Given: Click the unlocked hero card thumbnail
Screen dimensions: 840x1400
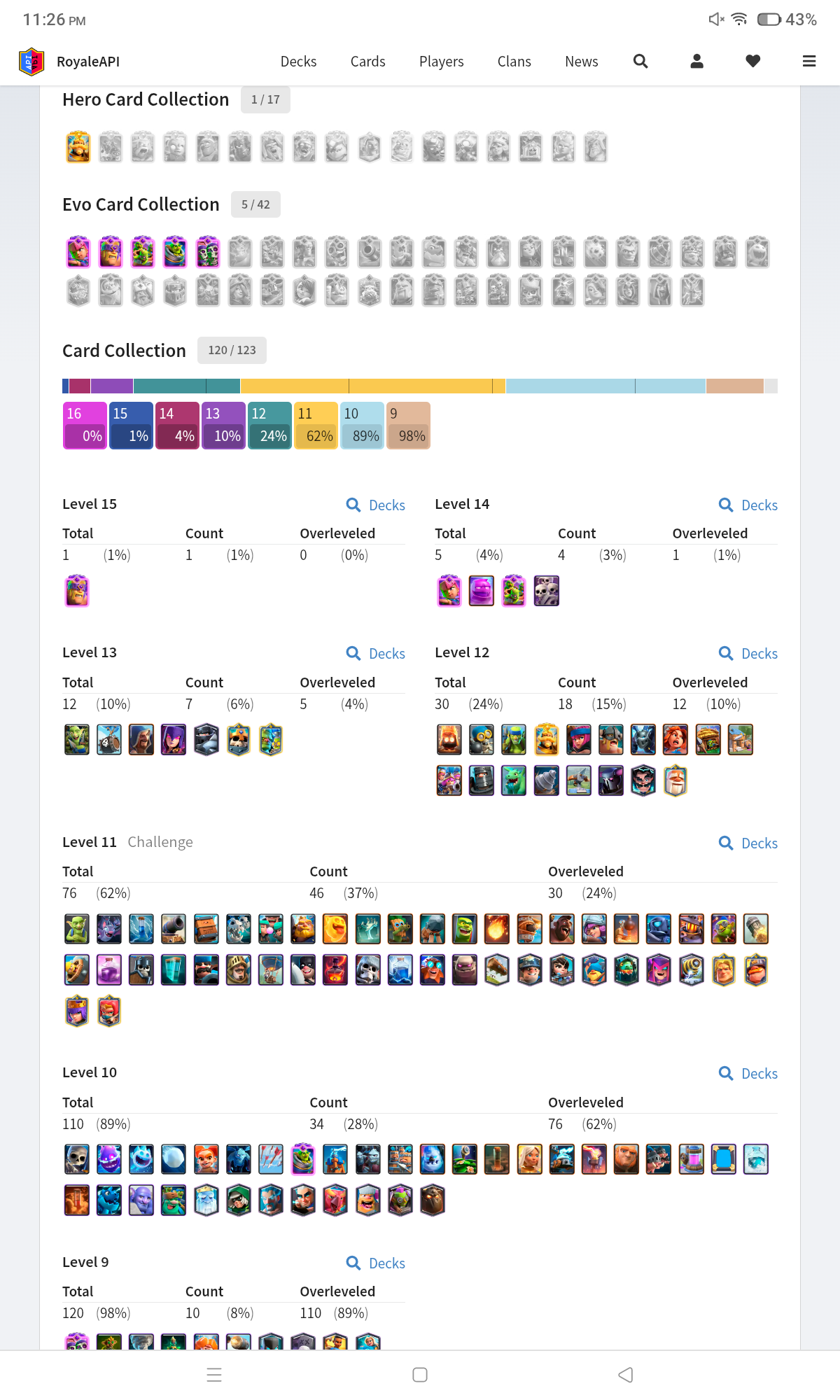Looking at the screenshot, I should tap(78, 147).
